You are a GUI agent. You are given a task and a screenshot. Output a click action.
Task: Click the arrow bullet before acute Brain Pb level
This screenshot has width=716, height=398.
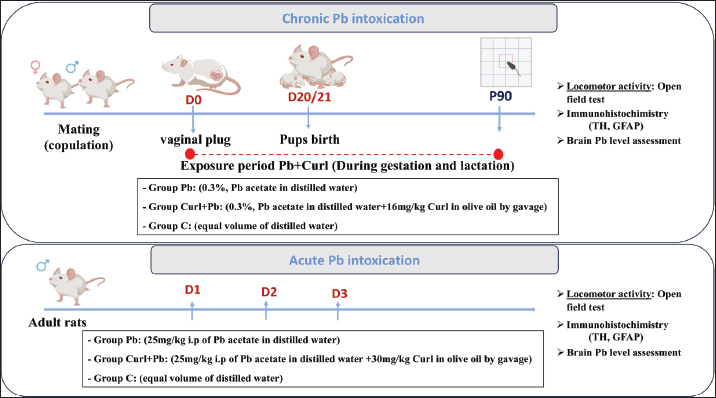click(x=560, y=352)
